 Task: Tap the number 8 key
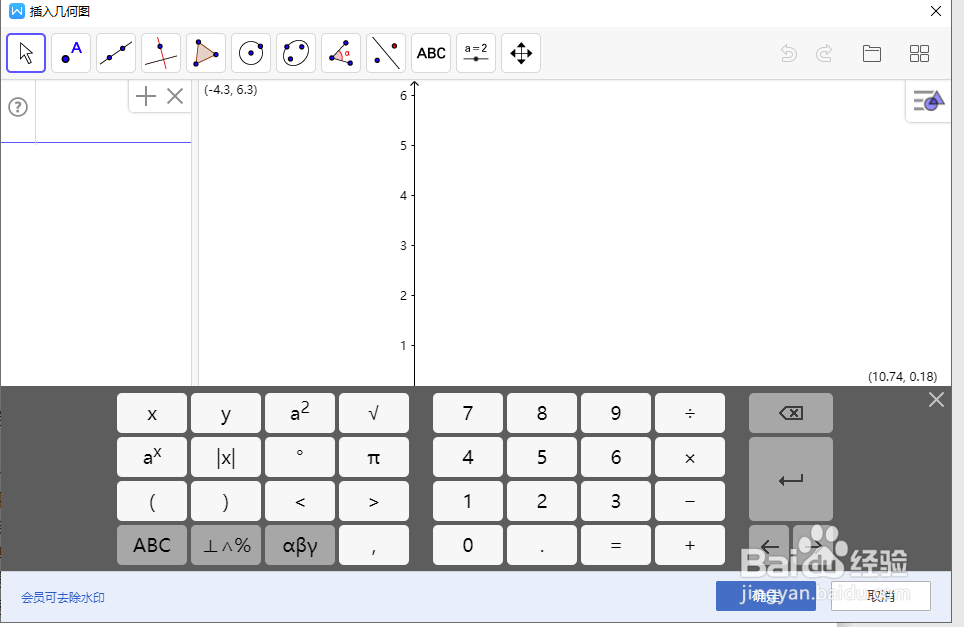542,413
